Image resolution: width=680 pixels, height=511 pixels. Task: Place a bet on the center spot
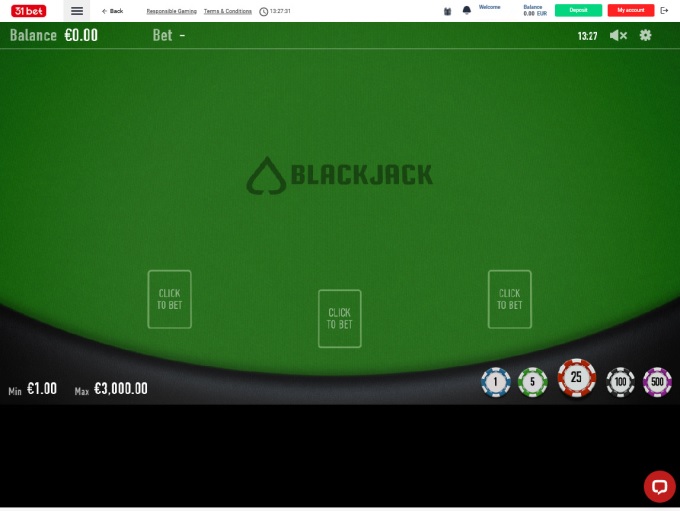coord(340,319)
